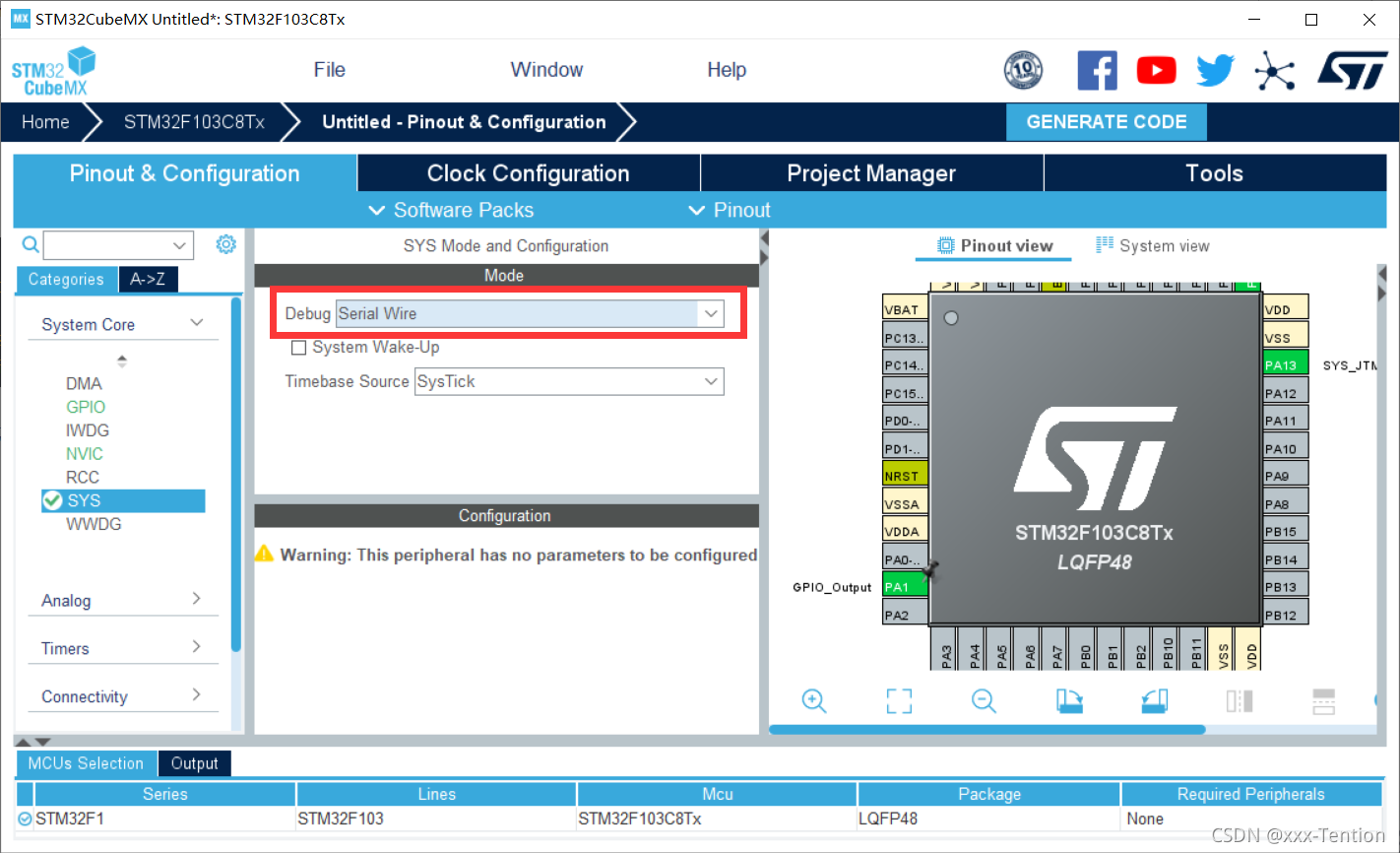This screenshot has height=853, width=1400.
Task: Expand the Connectivity category
Action: 197,695
